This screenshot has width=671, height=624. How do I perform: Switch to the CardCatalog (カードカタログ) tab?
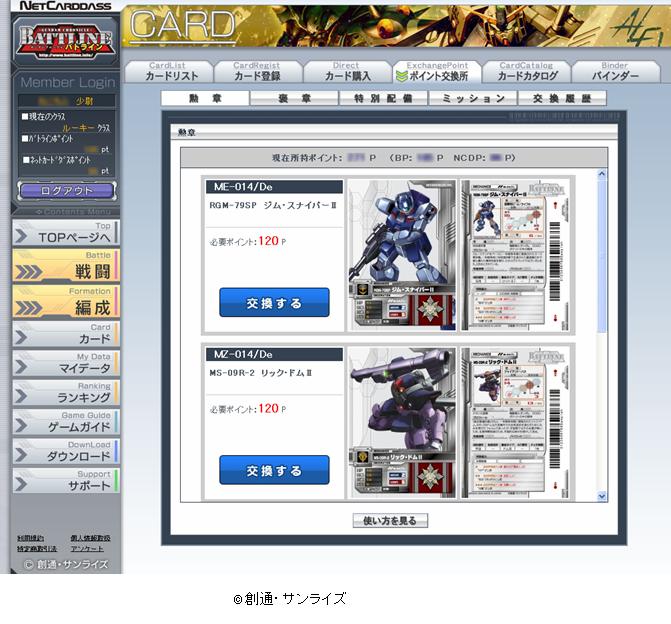point(527,73)
